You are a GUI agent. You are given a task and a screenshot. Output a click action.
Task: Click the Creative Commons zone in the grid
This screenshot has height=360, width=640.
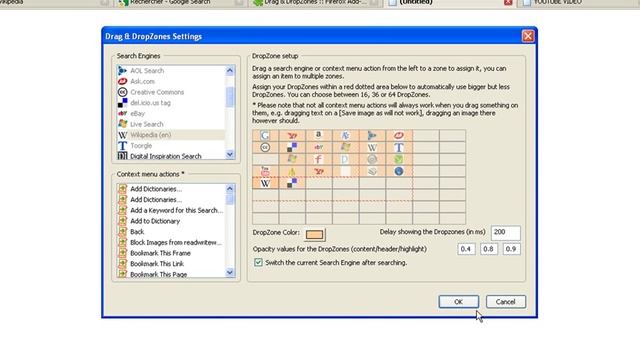point(265,147)
